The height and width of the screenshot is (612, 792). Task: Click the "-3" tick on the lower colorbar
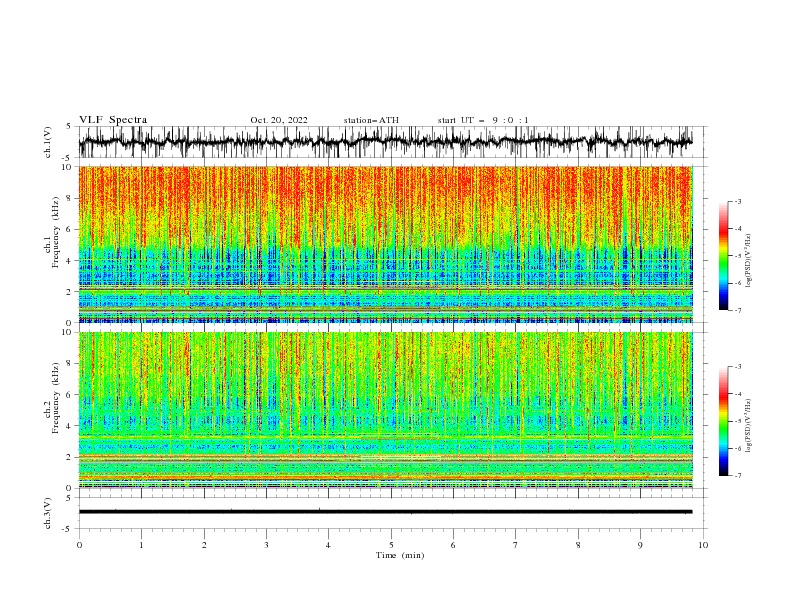pyautogui.click(x=738, y=367)
